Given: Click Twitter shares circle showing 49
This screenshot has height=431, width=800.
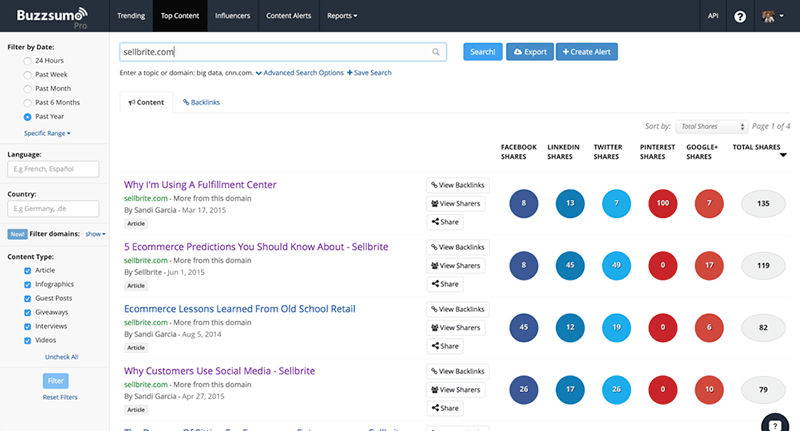Looking at the screenshot, I should click(616, 265).
